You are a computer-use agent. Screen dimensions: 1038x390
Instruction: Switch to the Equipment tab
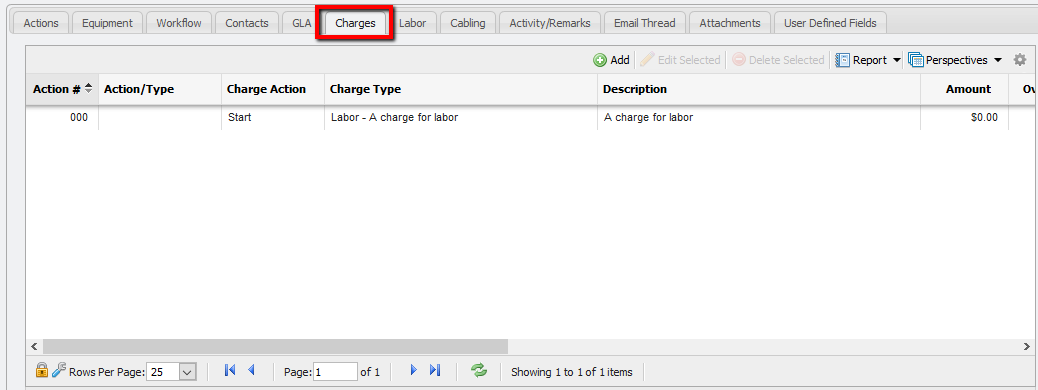coord(107,23)
